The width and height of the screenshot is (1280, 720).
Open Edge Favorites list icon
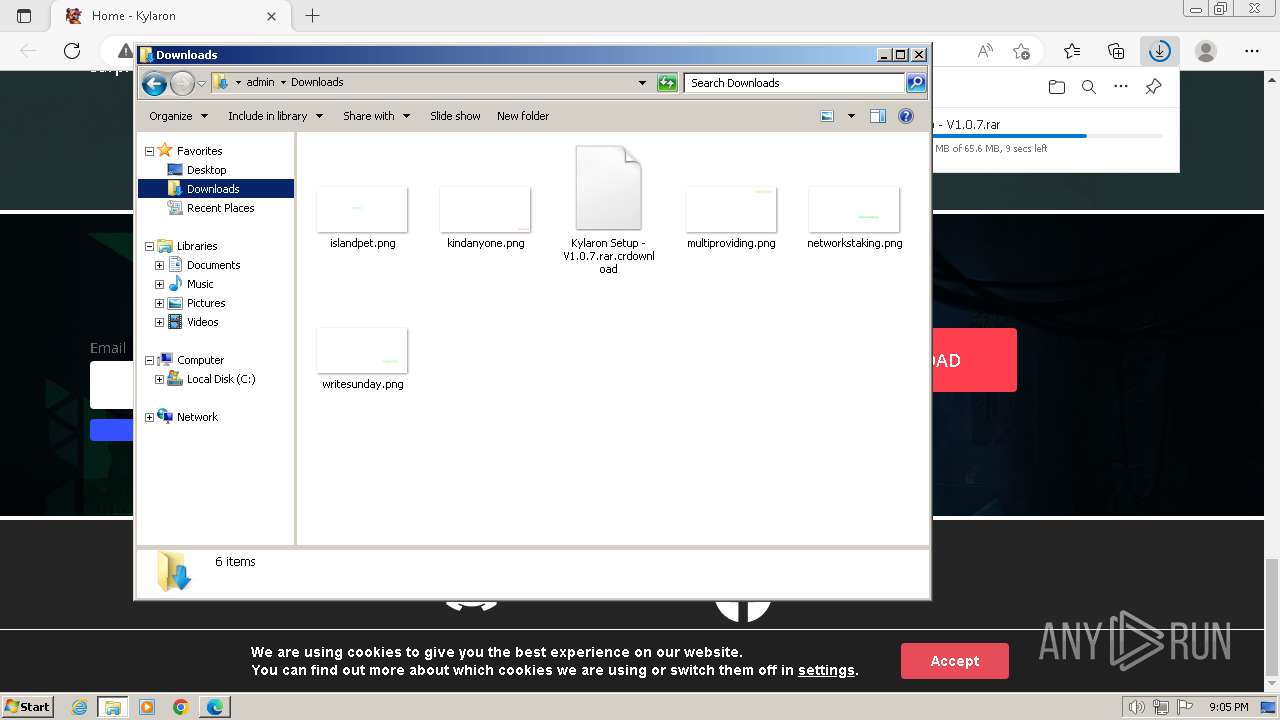[x=1072, y=51]
